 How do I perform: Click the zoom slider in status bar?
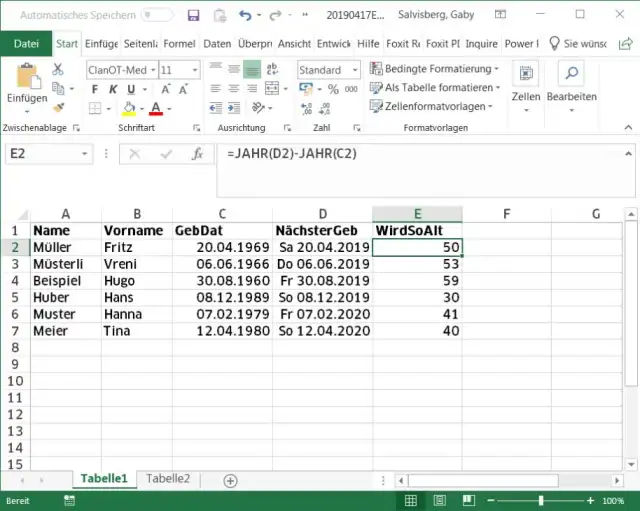point(541,500)
